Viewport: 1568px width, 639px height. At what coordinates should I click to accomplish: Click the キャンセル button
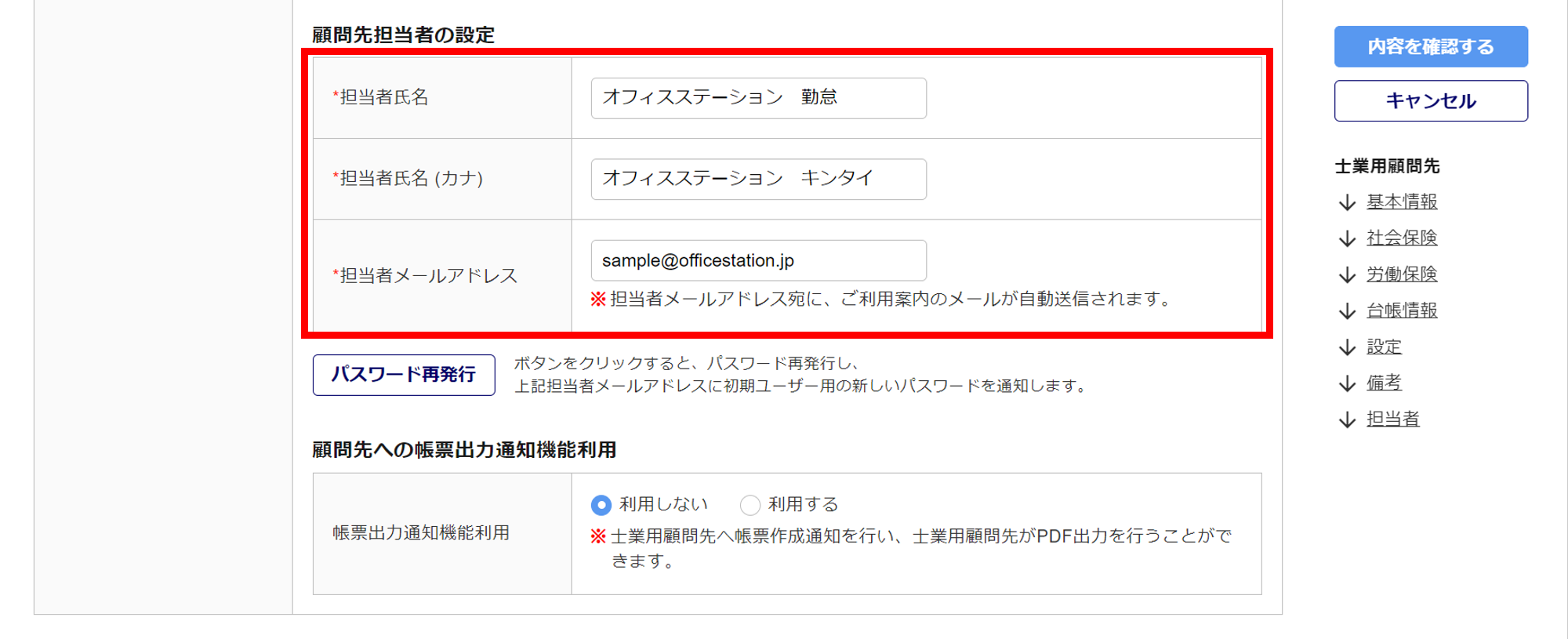(x=1431, y=101)
